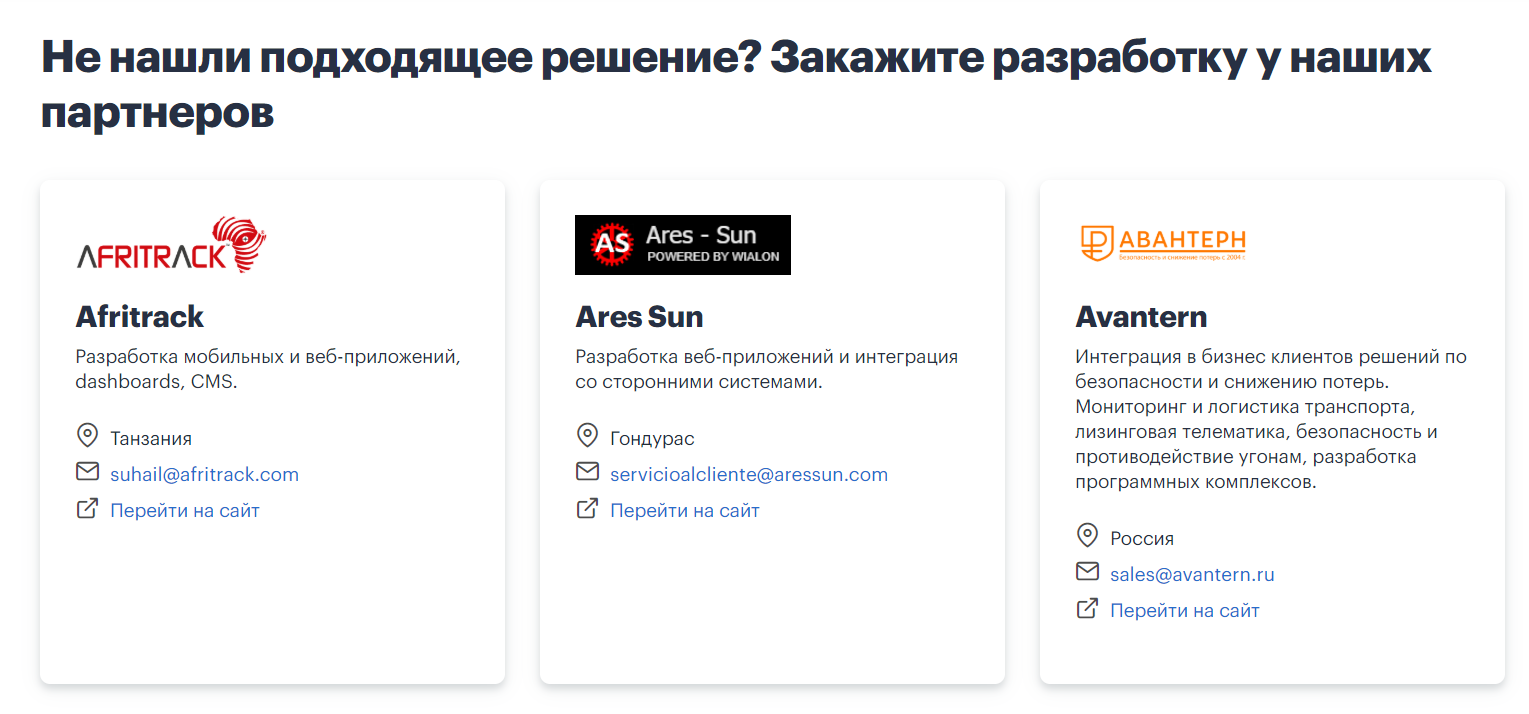Click the location pin icon next to Россия

pos(1087,536)
